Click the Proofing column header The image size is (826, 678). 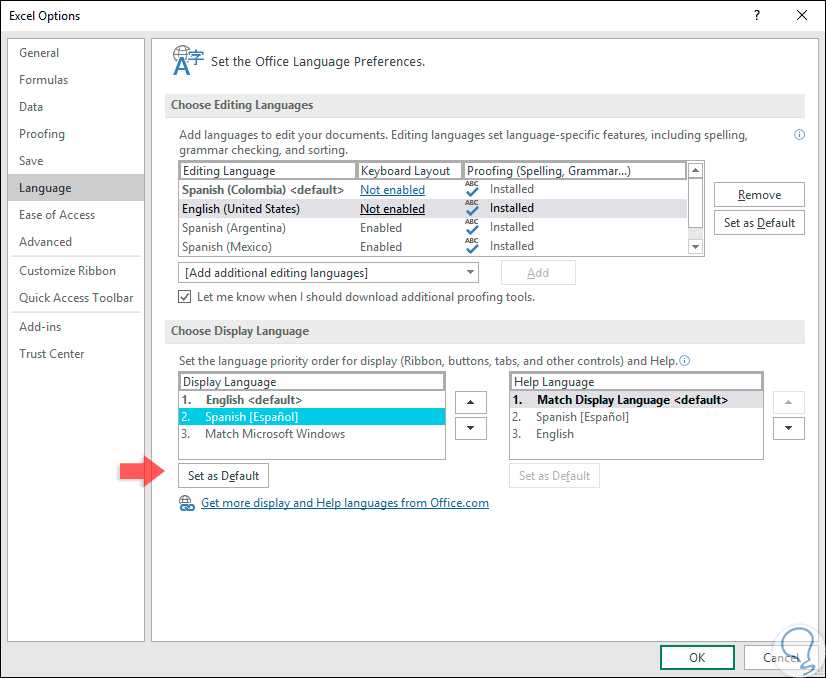(x=575, y=171)
